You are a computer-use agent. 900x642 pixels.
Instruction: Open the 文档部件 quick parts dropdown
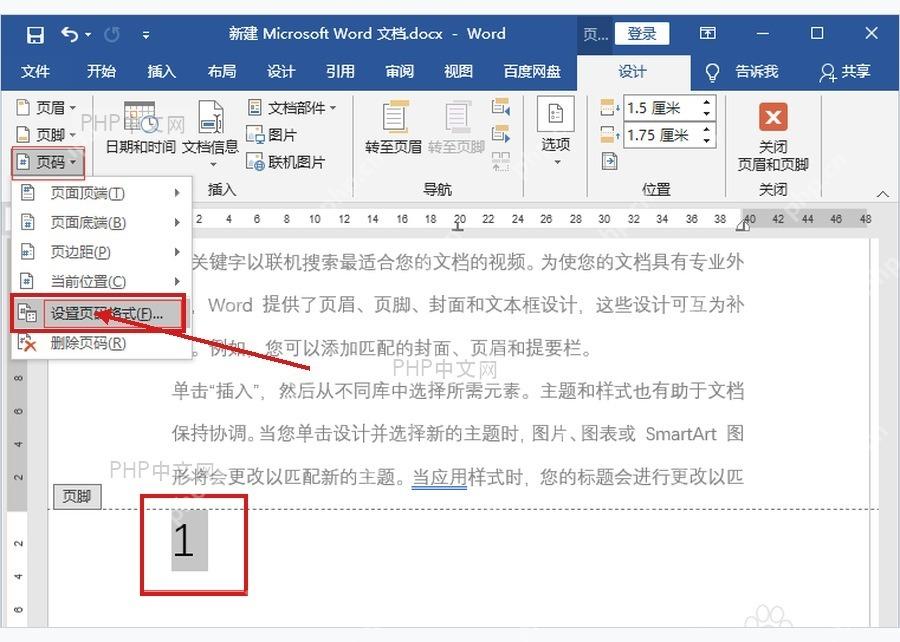click(292, 107)
